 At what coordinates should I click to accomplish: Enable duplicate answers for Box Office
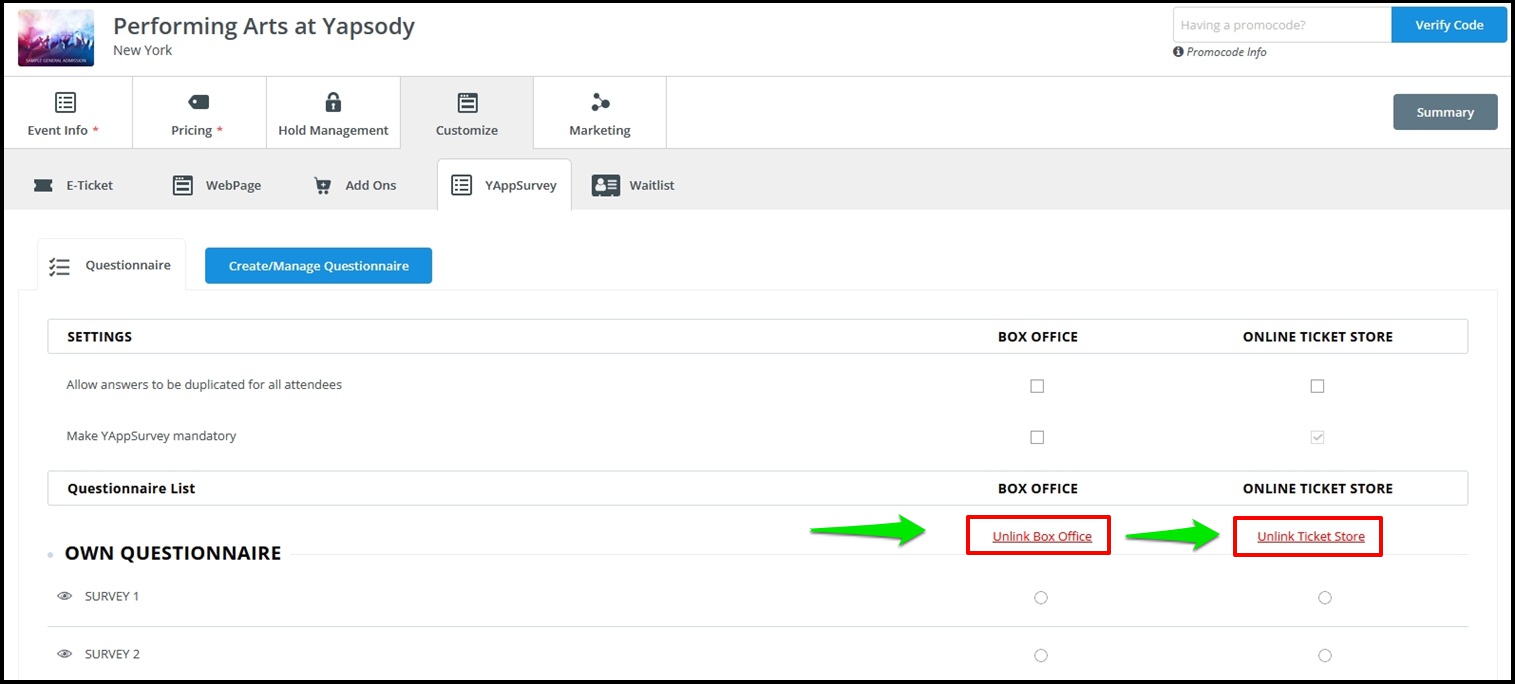[1037, 386]
